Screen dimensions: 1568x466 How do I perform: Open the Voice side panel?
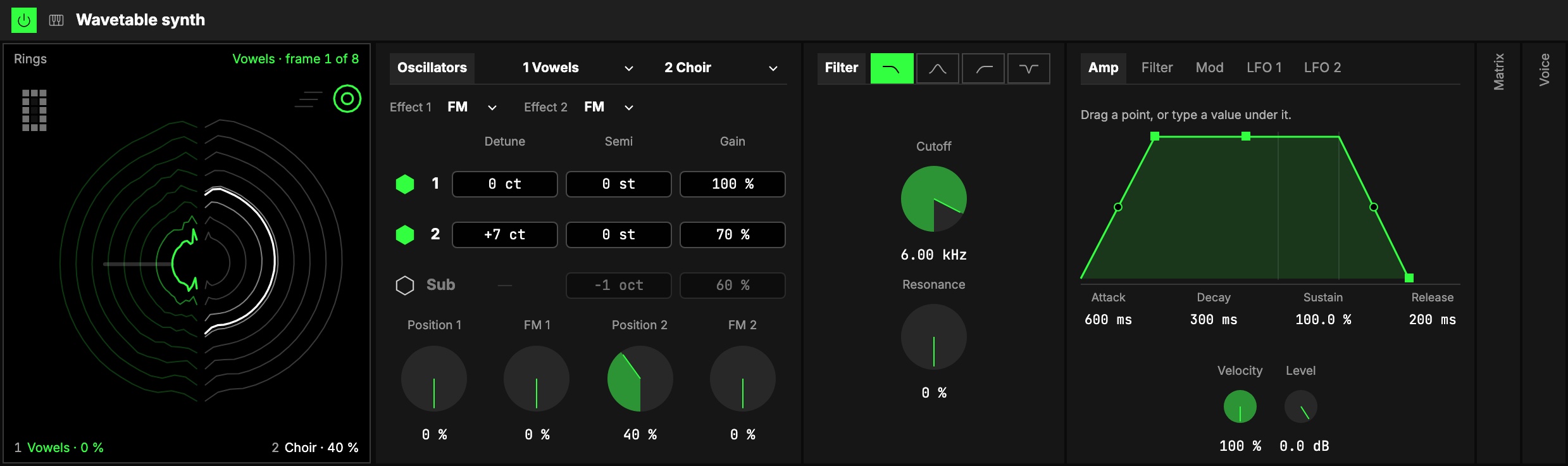click(x=1545, y=70)
